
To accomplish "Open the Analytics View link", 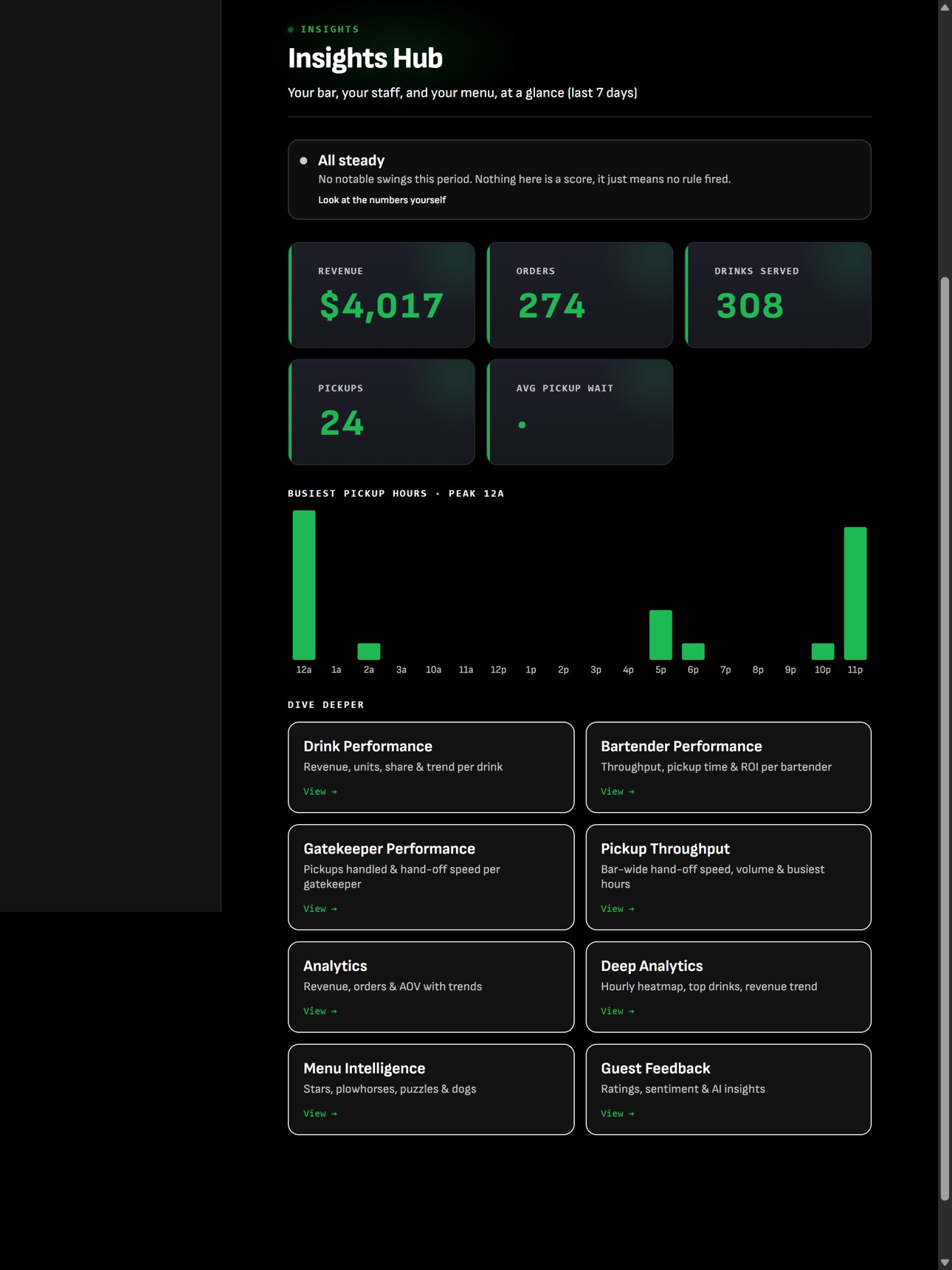I will 320,1012.
